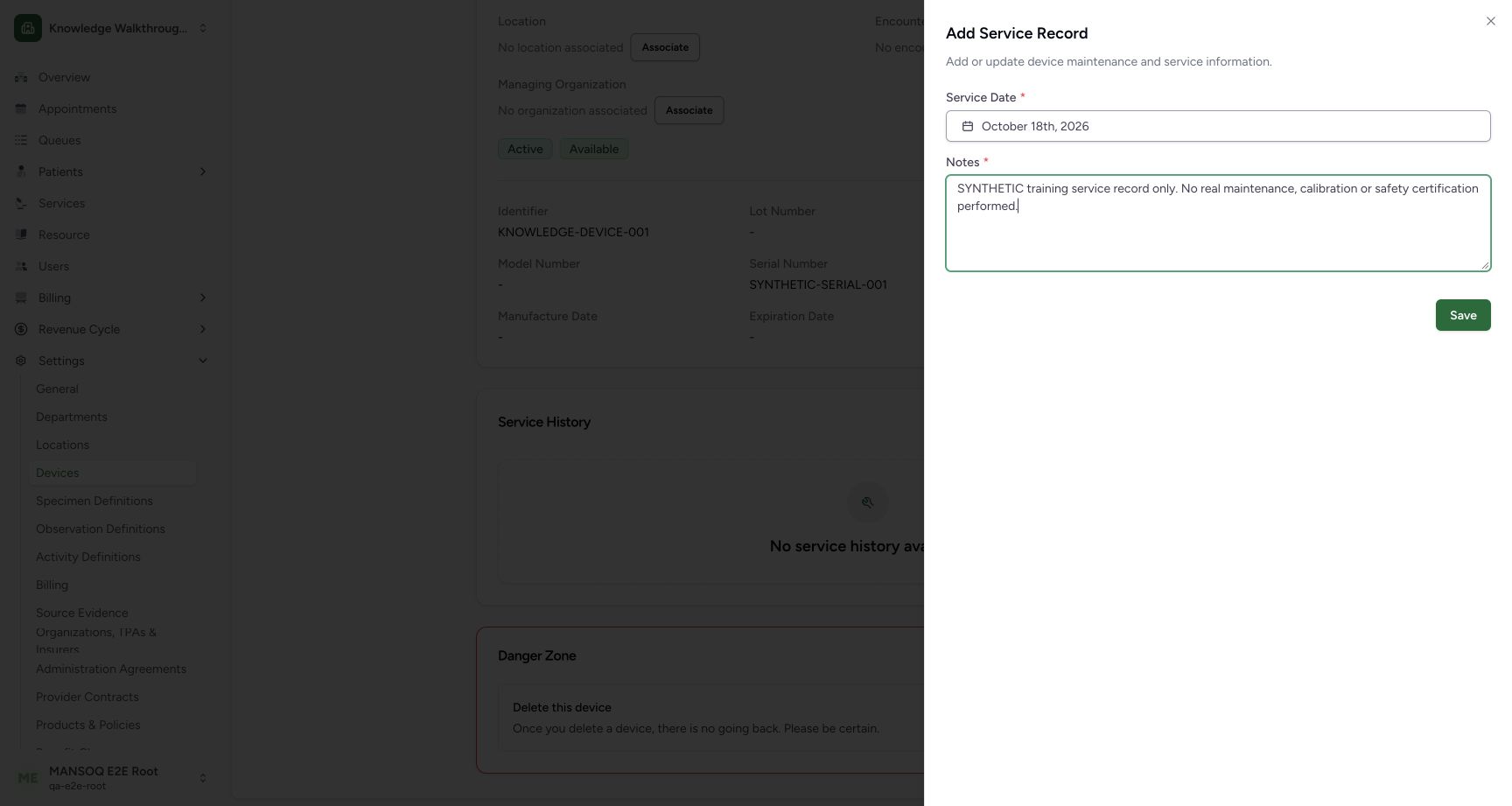This screenshot has height=806, width=1512.
Task: Click Associate button for Managing Organization
Action: 689,110
